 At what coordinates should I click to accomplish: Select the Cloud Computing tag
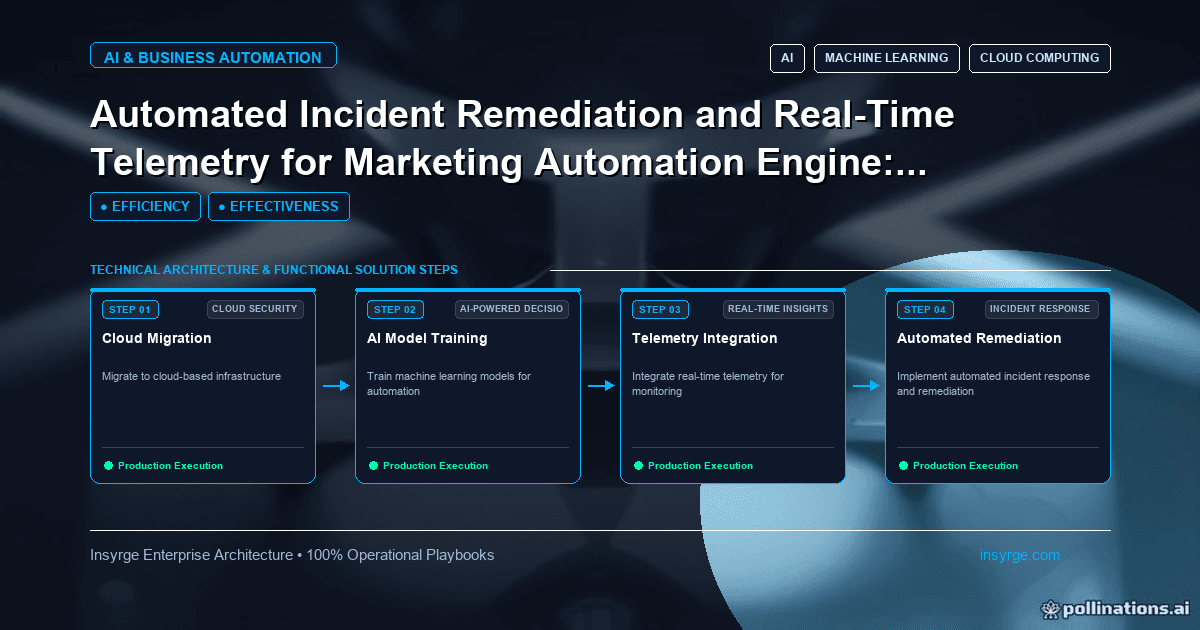pyautogui.click(x=1039, y=58)
